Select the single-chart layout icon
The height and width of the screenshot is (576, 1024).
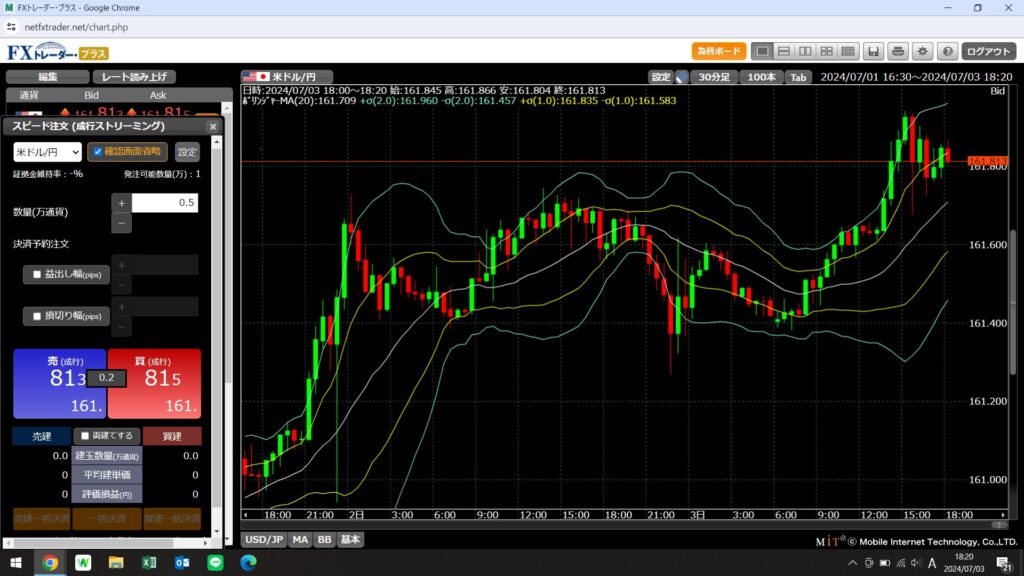(x=762, y=51)
